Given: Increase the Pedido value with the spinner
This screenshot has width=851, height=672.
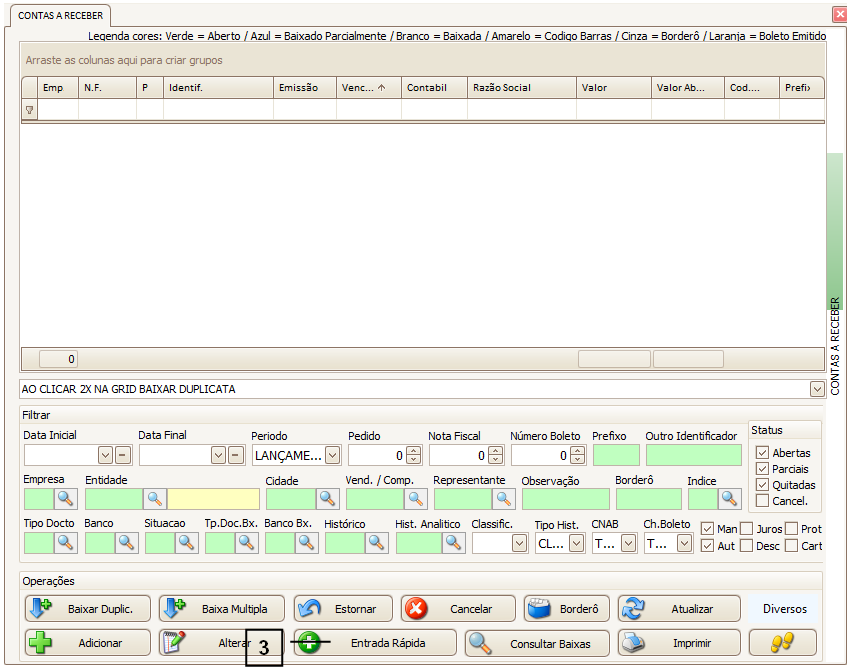Looking at the screenshot, I should point(413,451).
